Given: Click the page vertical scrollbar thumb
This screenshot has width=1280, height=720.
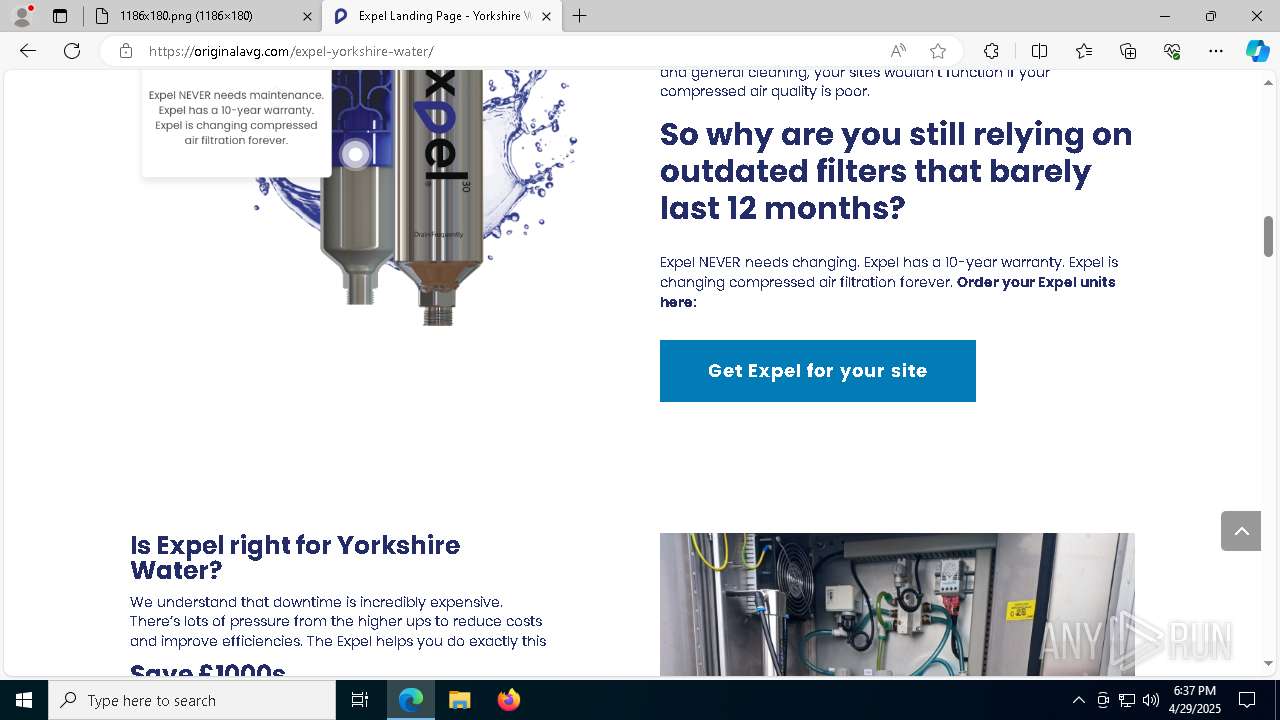Looking at the screenshot, I should (1268, 236).
